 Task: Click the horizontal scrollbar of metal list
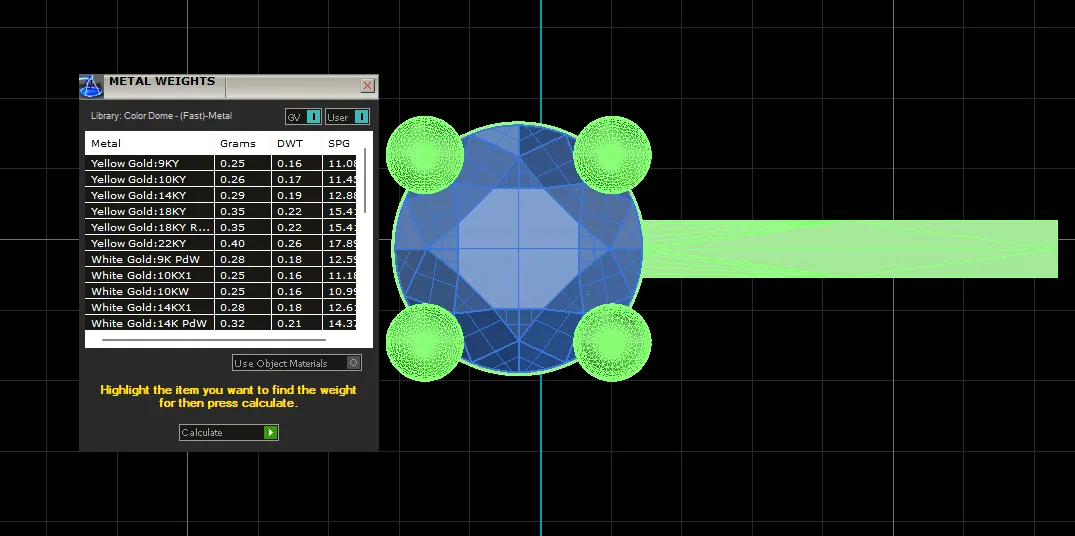214,339
